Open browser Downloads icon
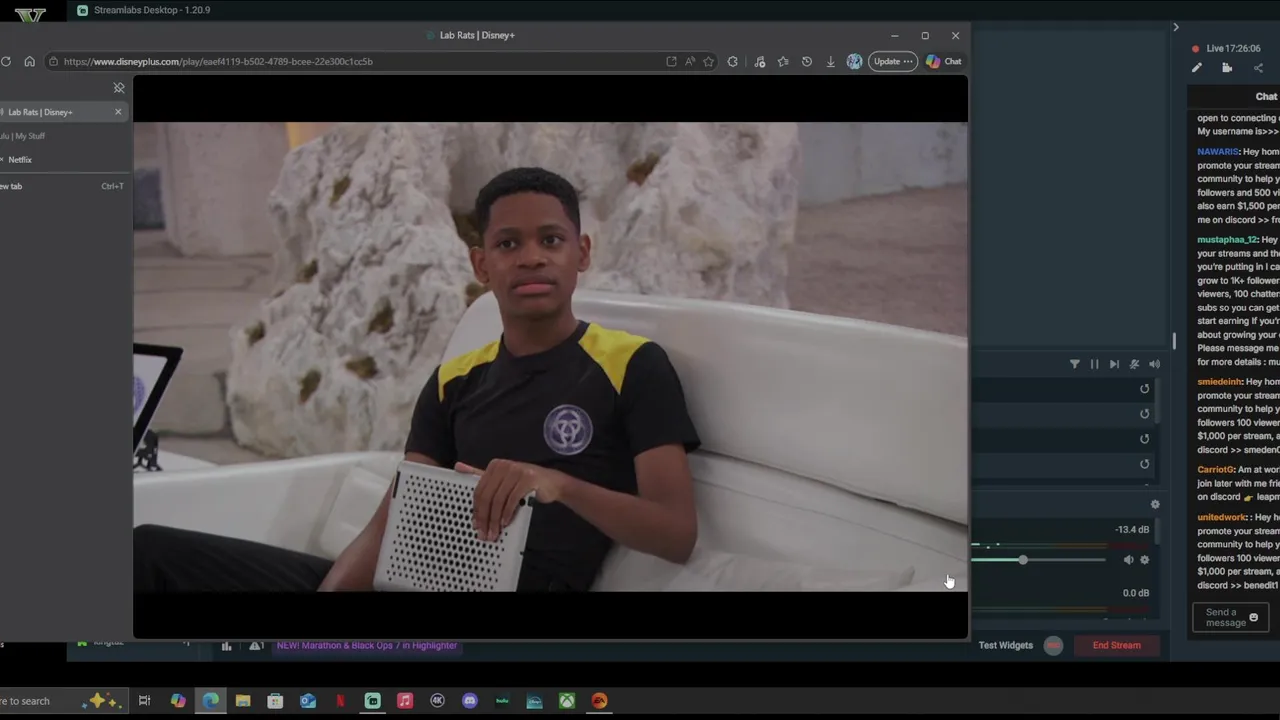Viewport: 1280px width, 720px height. 830,61
